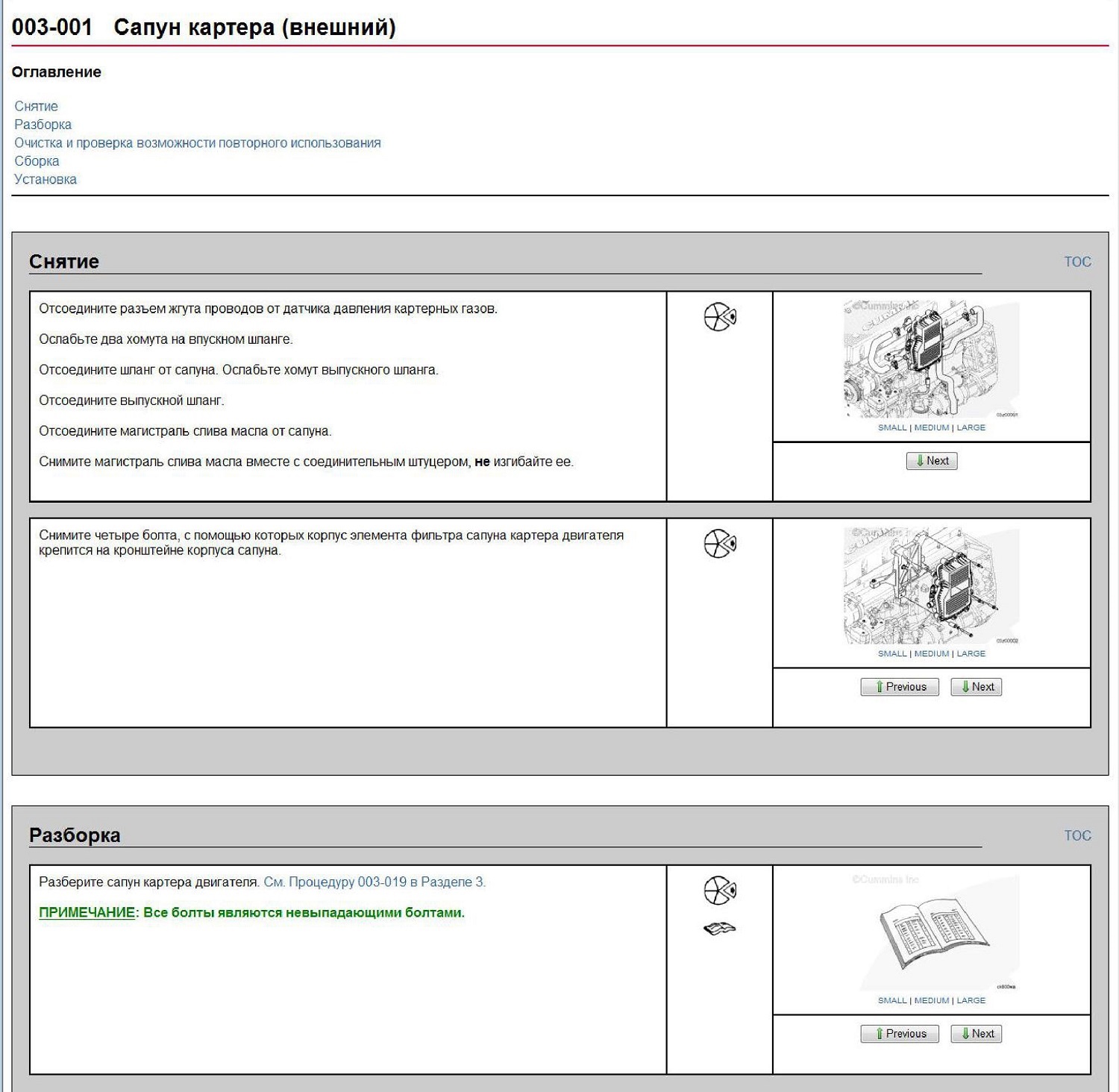Image resolution: width=1119 pixels, height=1092 pixels.
Task: Click wrench service icon beside wiring harness step
Action: (720, 317)
